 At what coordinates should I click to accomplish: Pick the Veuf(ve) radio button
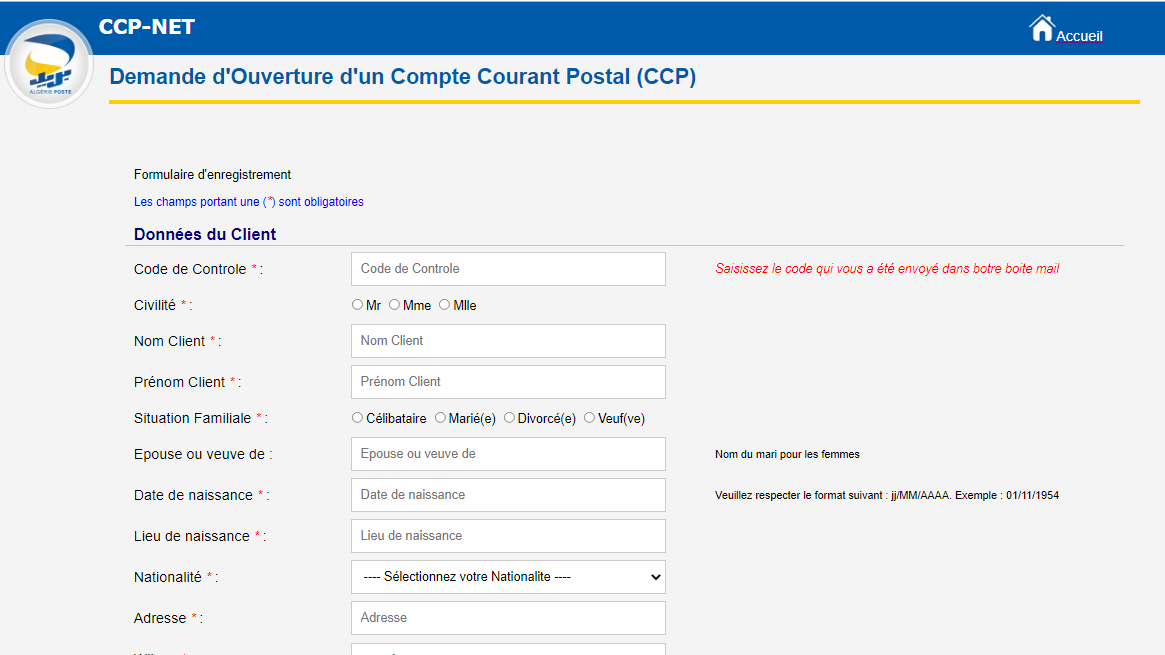click(x=590, y=418)
